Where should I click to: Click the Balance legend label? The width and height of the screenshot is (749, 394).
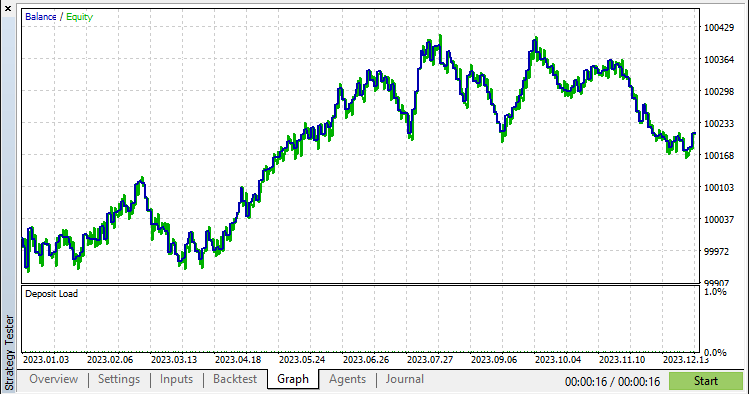point(41,17)
